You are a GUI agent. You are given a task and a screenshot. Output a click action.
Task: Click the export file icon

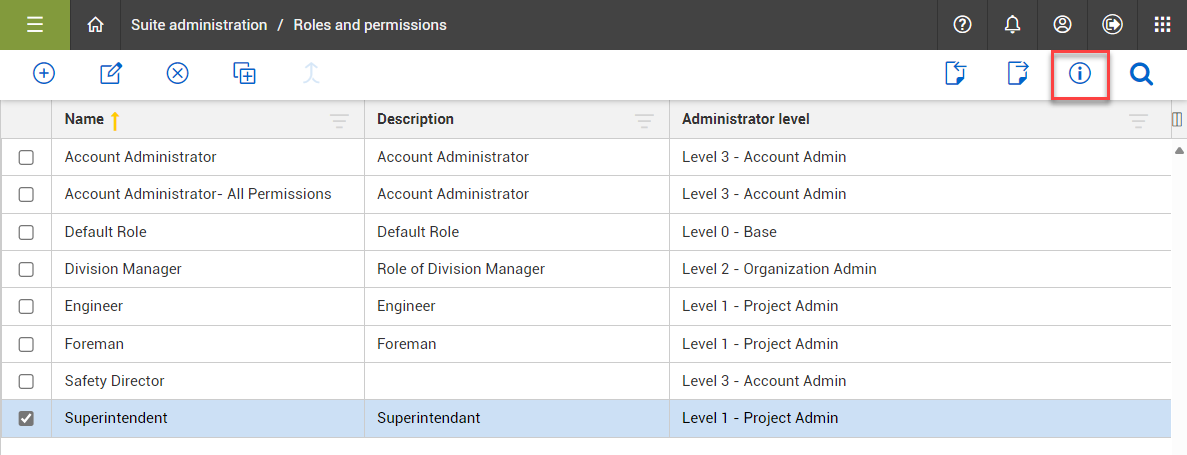point(1018,73)
